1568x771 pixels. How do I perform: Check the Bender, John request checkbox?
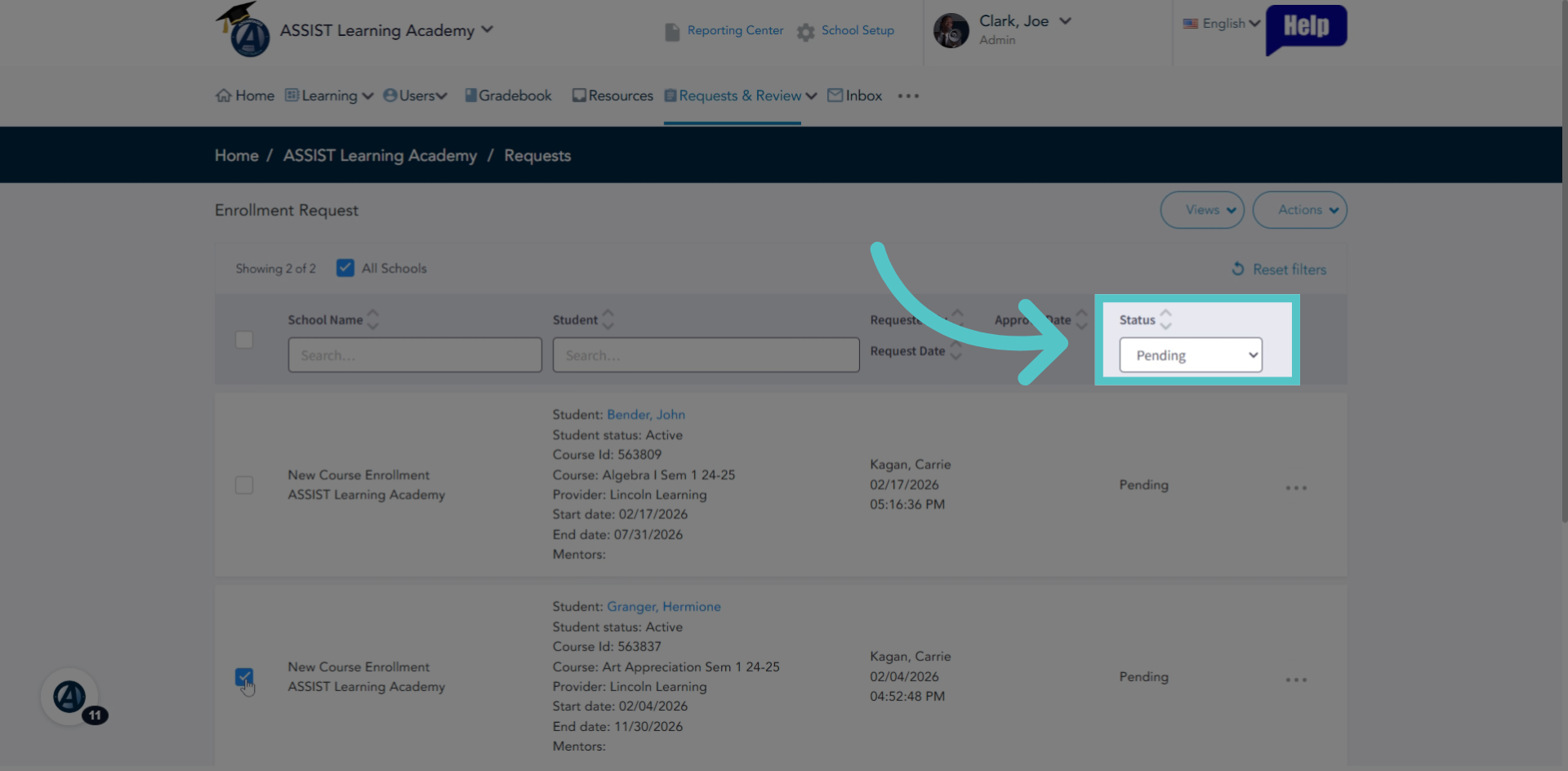point(244,485)
